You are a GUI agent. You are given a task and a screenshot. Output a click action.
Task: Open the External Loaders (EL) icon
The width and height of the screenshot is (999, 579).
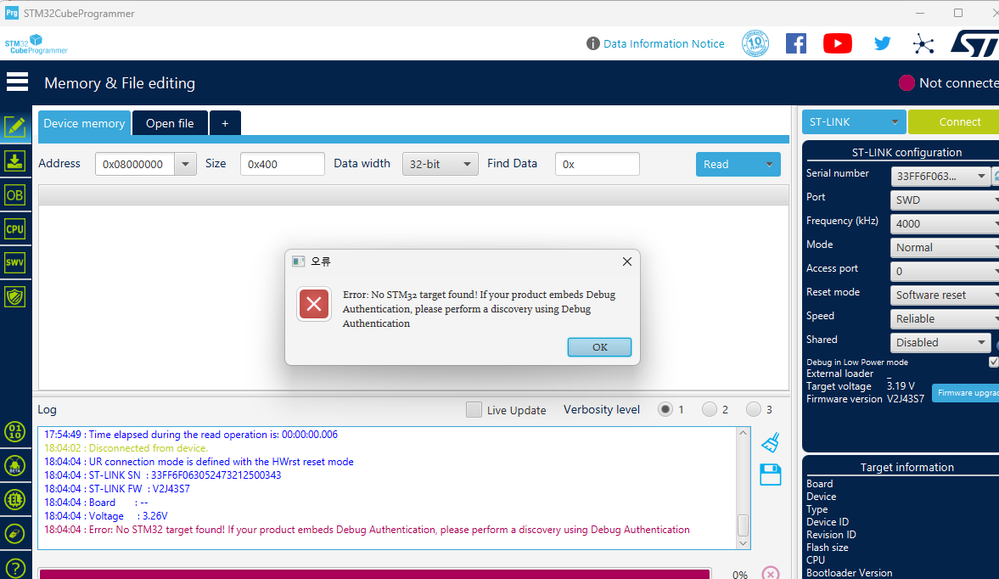[x=15, y=499]
